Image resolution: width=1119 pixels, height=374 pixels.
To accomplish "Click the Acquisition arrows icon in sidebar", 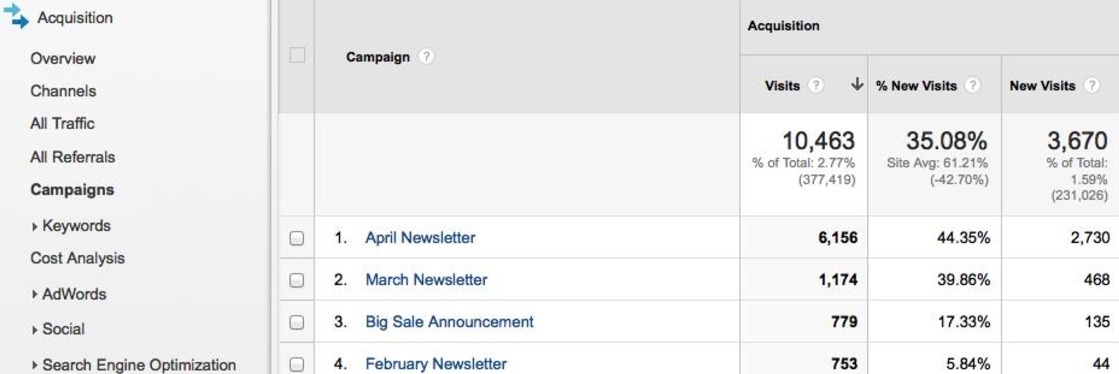I will [x=16, y=16].
